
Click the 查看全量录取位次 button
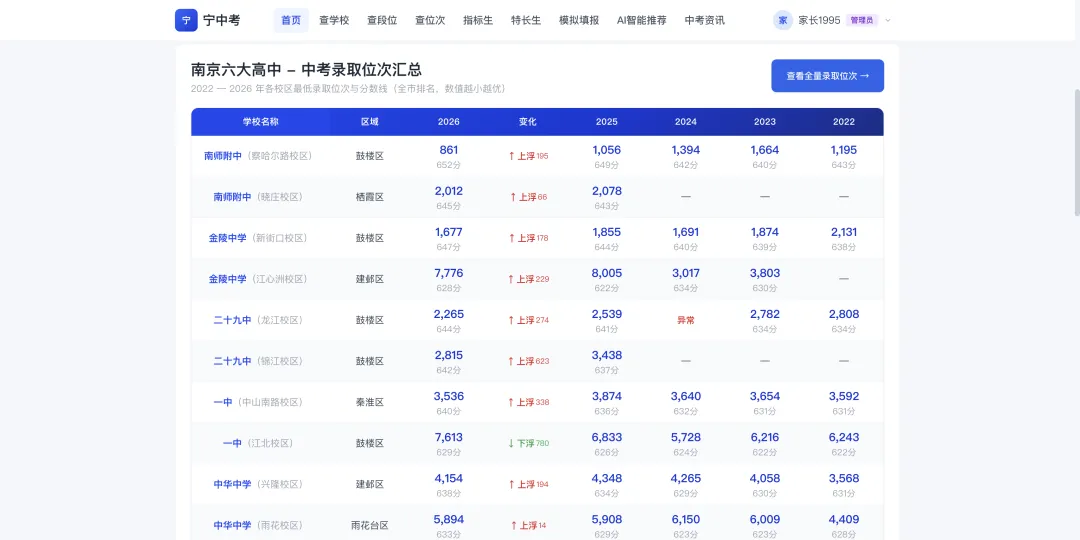[827, 76]
